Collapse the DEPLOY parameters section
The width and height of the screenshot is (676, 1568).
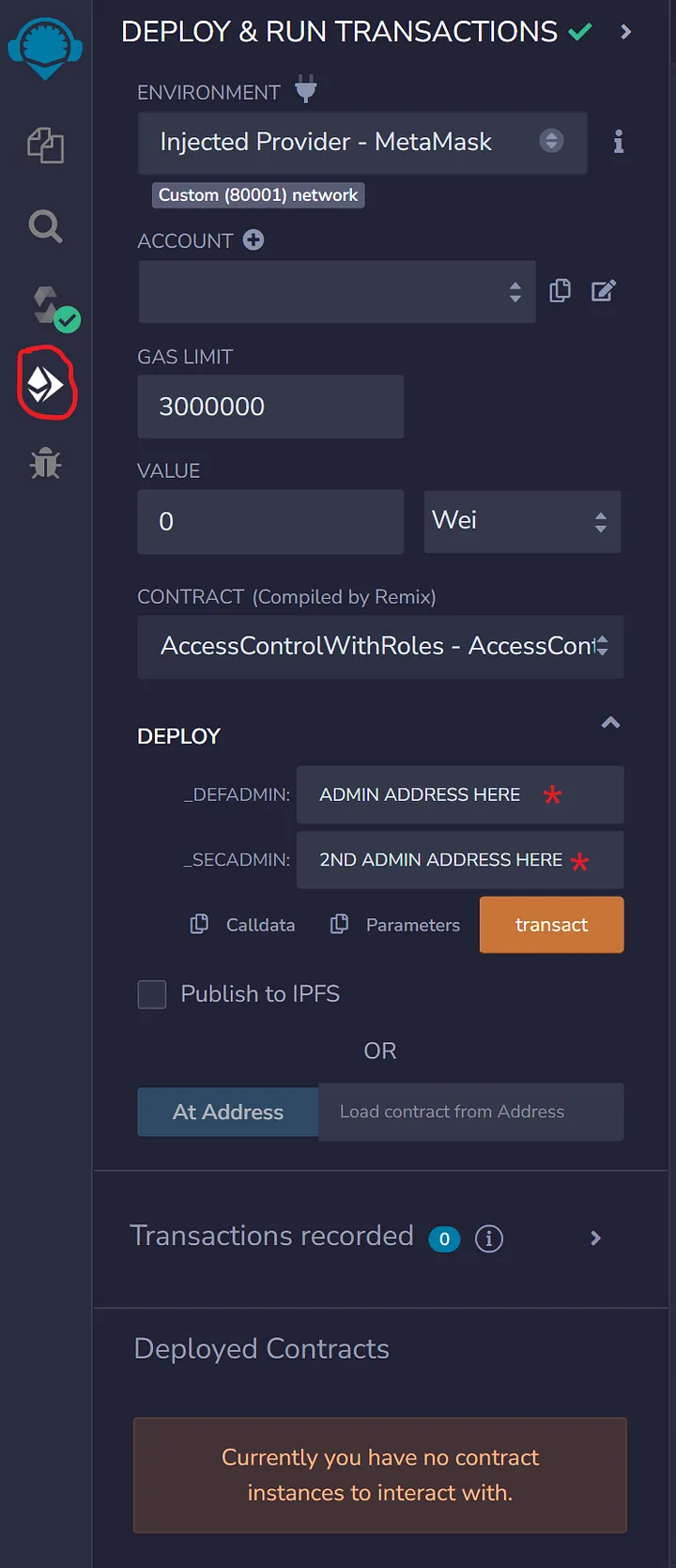click(x=610, y=723)
